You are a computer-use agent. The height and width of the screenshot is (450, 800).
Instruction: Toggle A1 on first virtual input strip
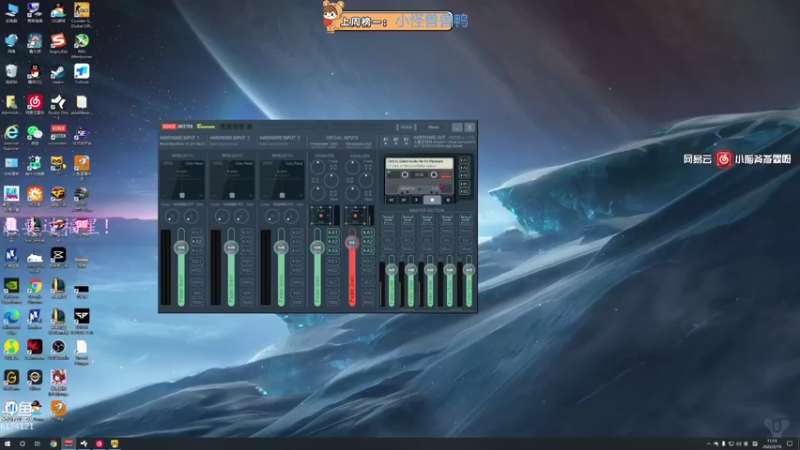click(333, 232)
